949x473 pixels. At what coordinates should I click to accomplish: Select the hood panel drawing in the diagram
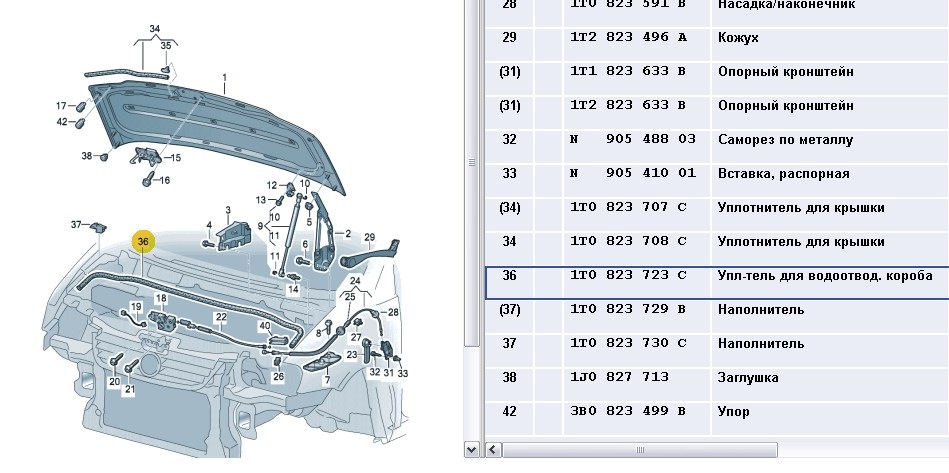pyautogui.click(x=215, y=136)
